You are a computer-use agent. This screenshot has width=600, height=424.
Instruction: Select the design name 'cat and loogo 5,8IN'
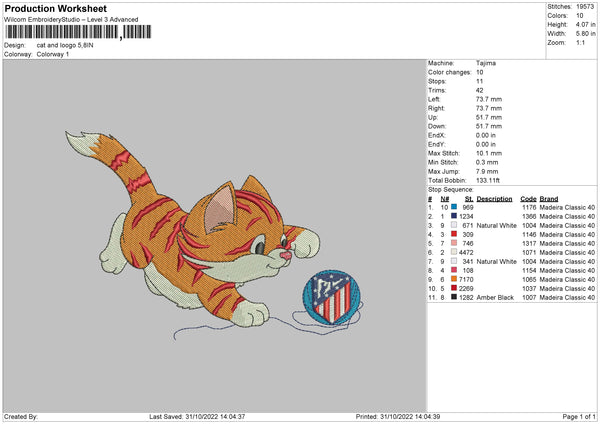(x=65, y=45)
